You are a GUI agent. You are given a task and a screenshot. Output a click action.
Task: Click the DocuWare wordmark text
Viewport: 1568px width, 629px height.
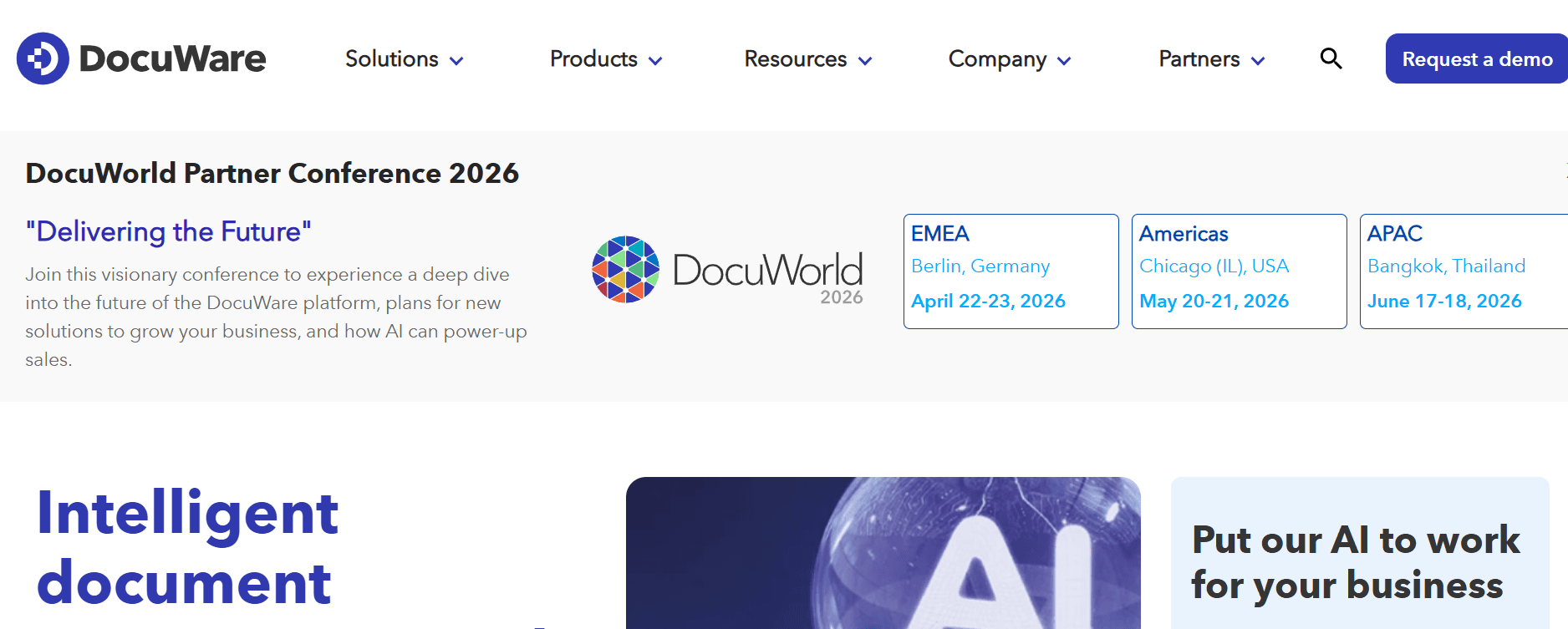click(172, 58)
